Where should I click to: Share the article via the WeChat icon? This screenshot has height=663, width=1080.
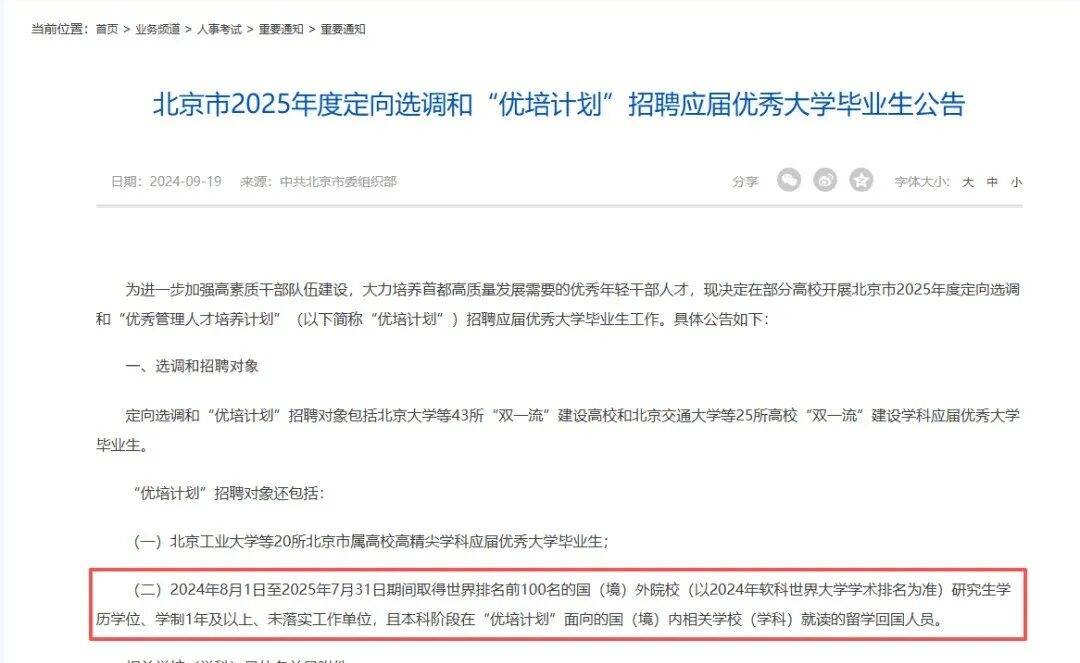789,180
